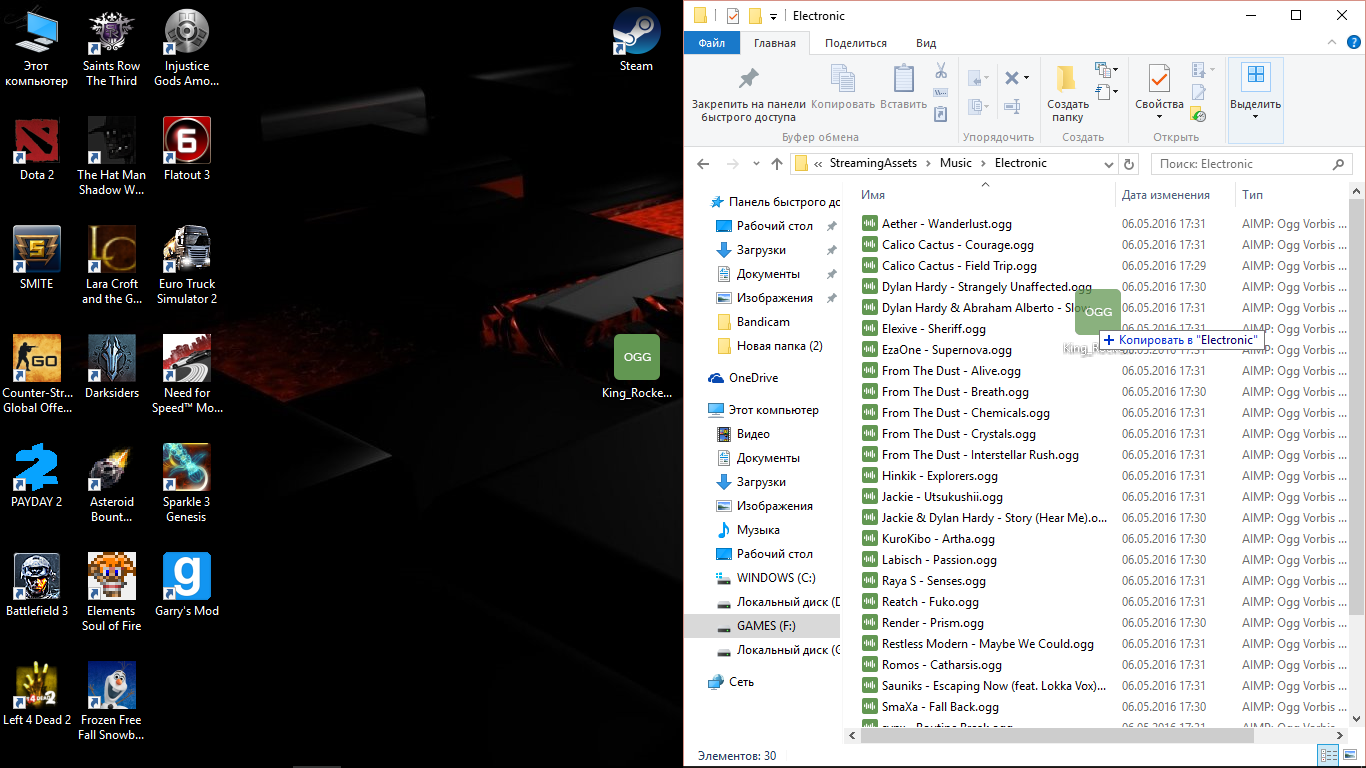Create a new folder with Создать папку
Image resolution: width=1366 pixels, height=768 pixels.
[1067, 92]
